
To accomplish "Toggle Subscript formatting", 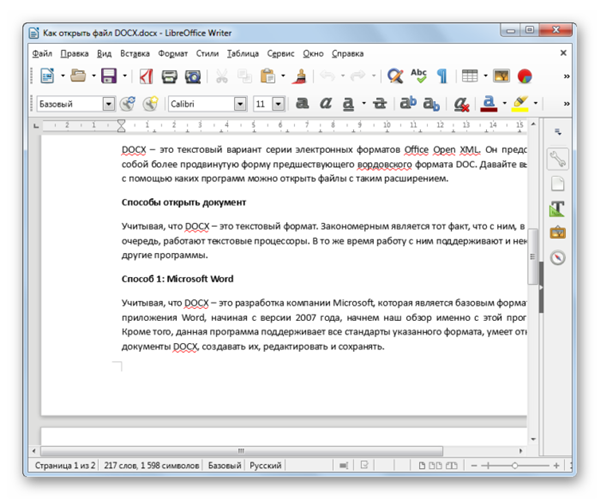I will pyautogui.click(x=431, y=104).
